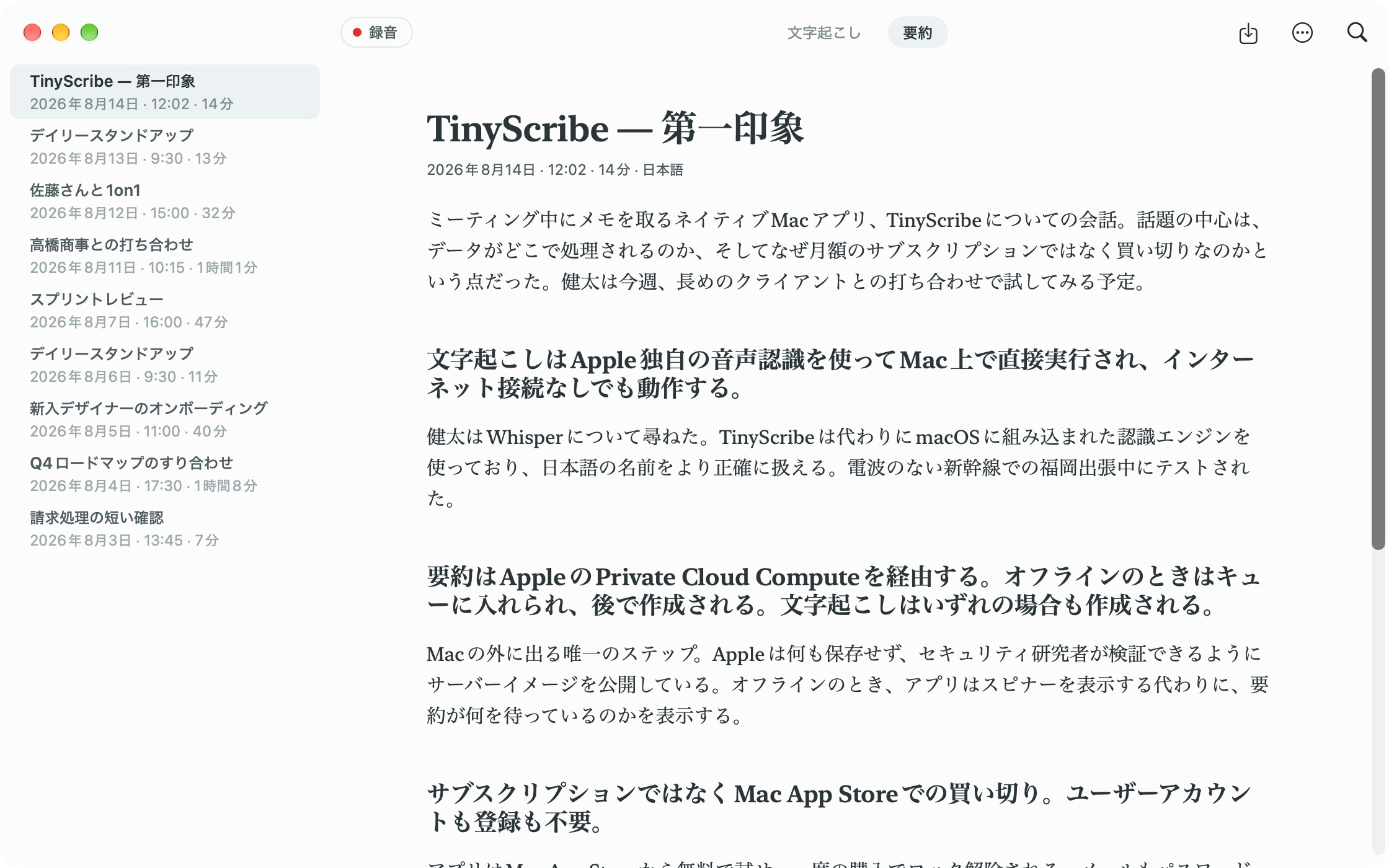Click the heading about 文字起こしはApple独自の音声認識

click(x=840, y=374)
